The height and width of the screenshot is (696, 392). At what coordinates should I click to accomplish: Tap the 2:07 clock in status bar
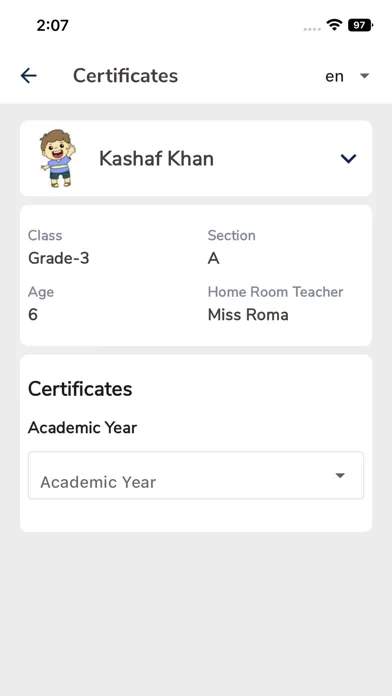[x=52, y=25]
